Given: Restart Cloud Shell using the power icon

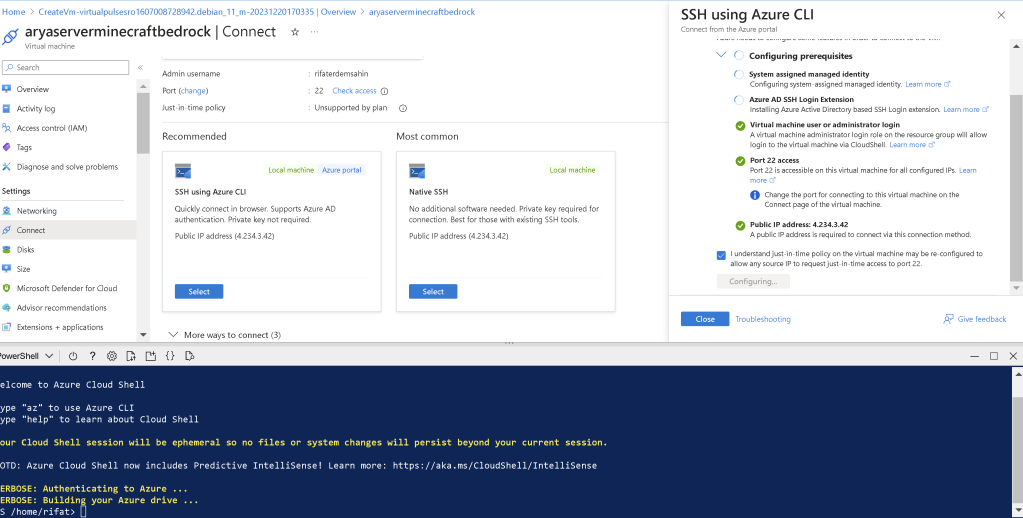Looking at the screenshot, I should point(73,356).
